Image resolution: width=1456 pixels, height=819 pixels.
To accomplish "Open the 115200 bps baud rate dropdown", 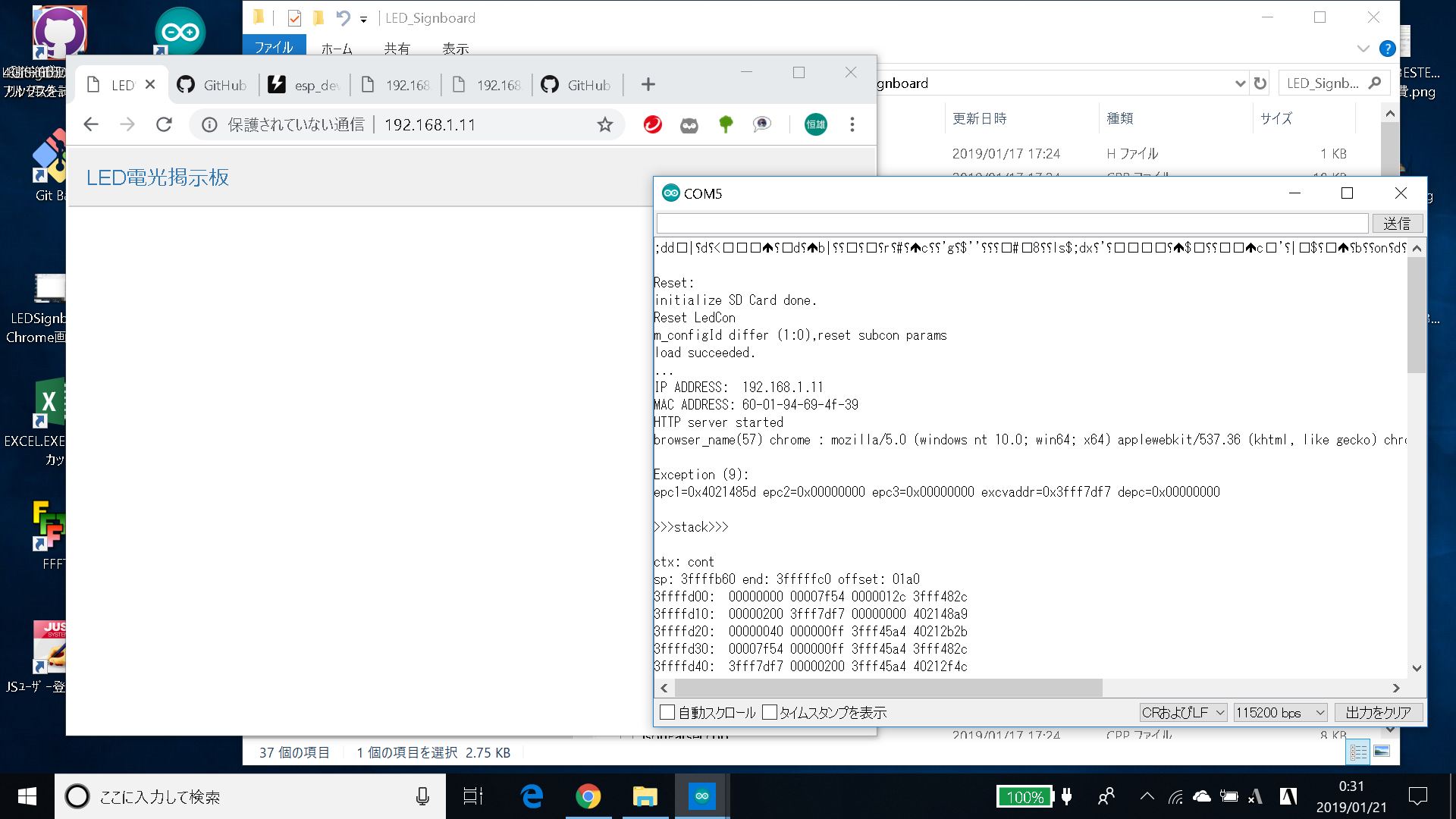I will point(1280,712).
